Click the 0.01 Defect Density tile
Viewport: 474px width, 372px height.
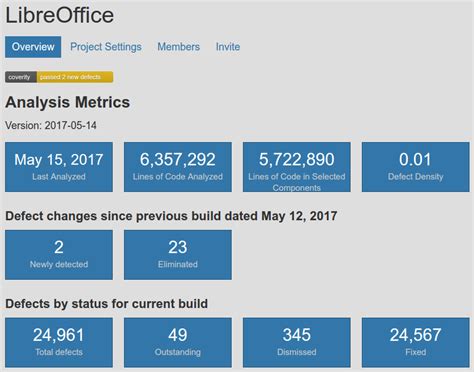coord(416,167)
